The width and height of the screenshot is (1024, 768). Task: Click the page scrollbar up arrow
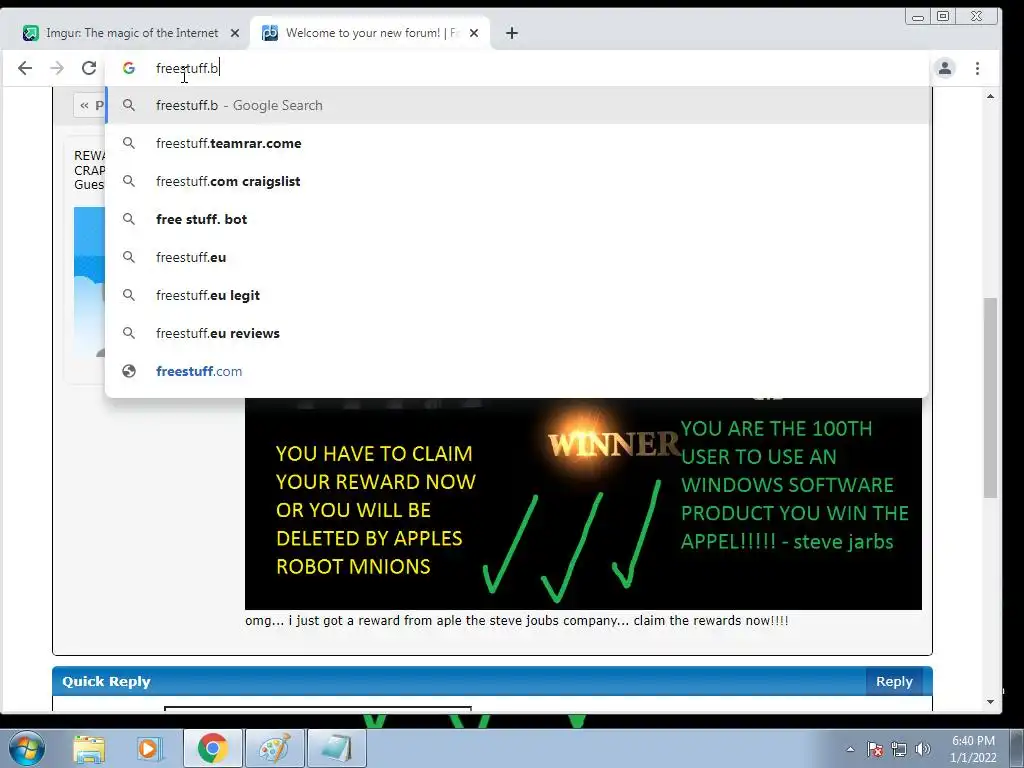[990, 96]
